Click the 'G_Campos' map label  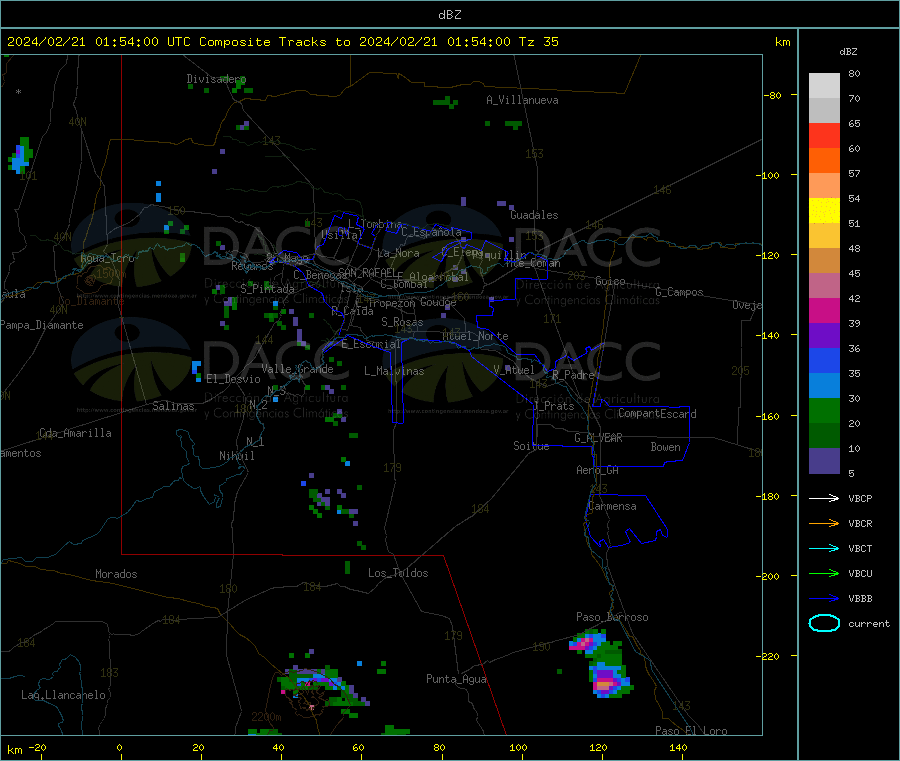pos(679,292)
